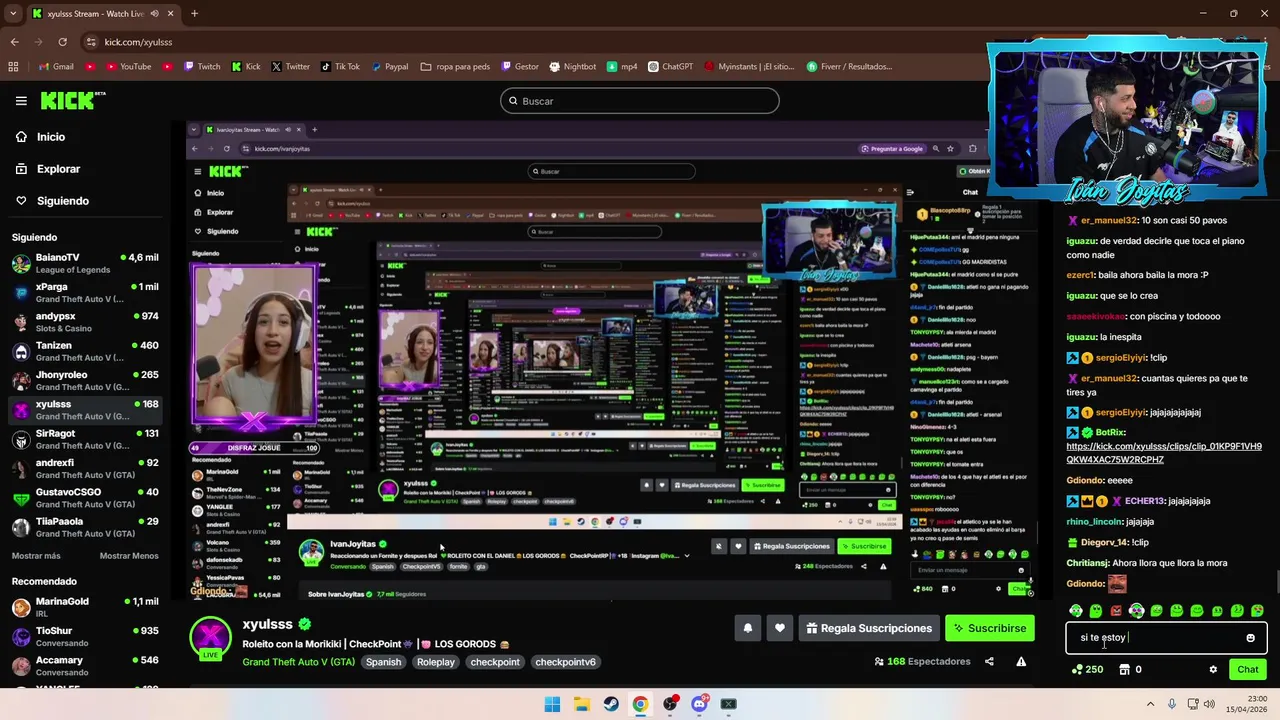Open Gmail bookmark

tap(56, 67)
